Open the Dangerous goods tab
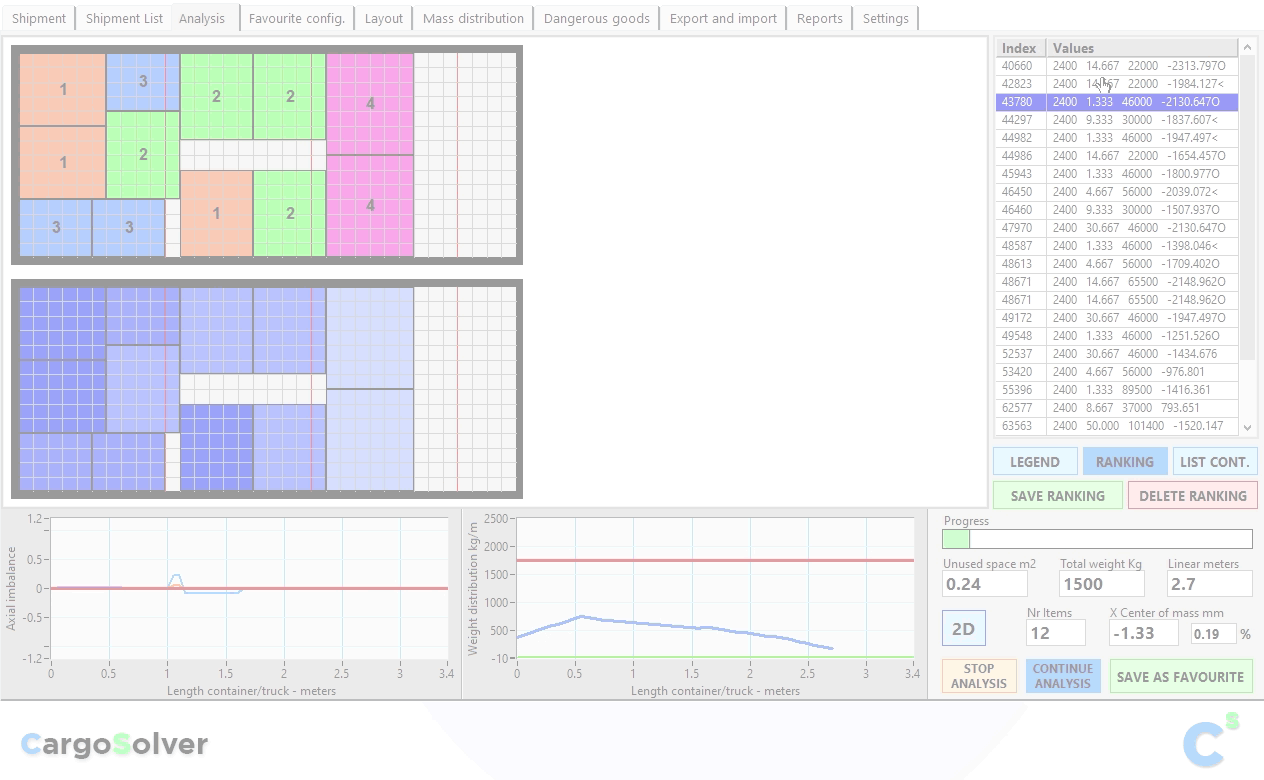The height and width of the screenshot is (780, 1264). pos(596,18)
